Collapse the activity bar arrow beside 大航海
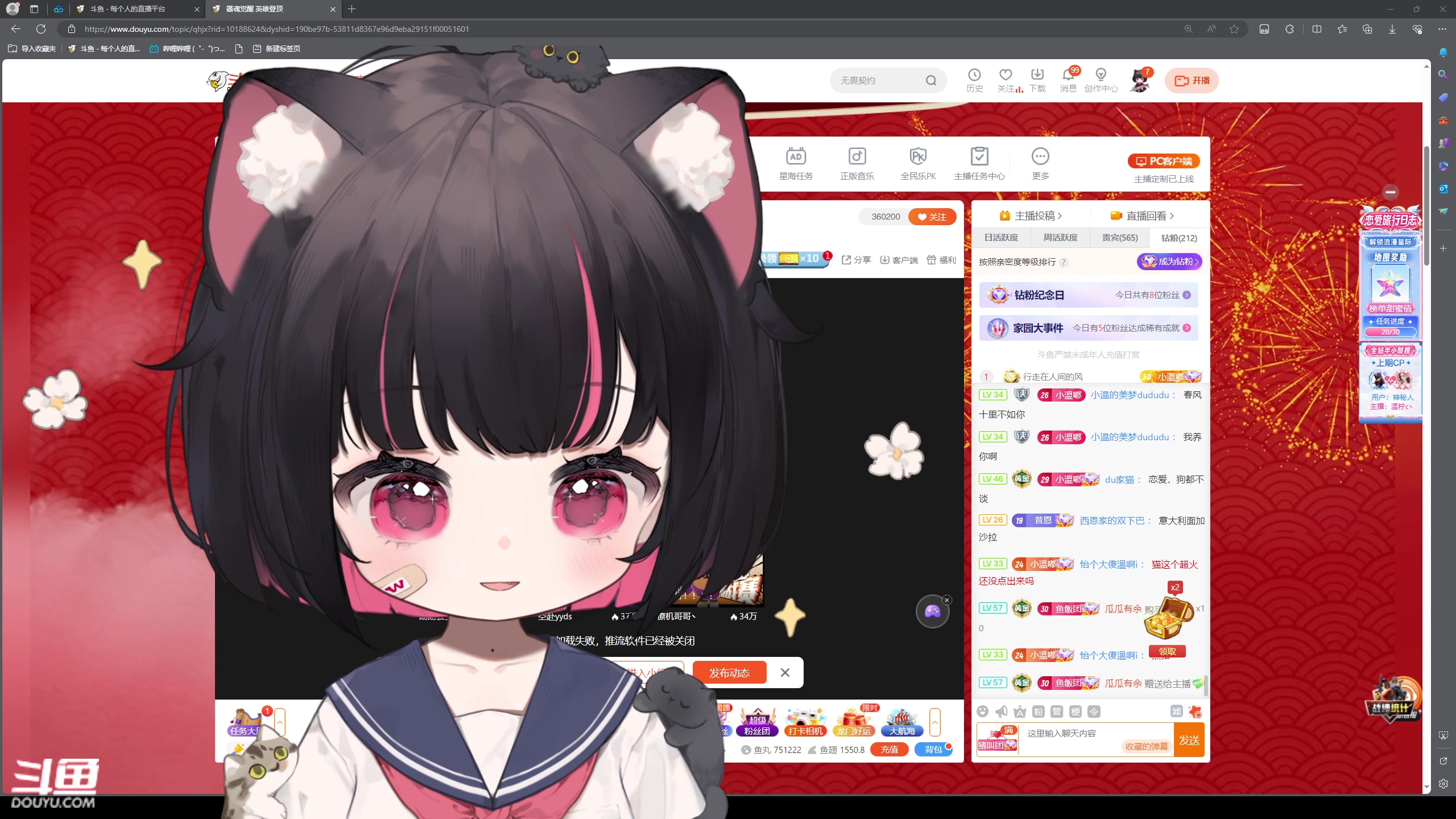 click(934, 722)
